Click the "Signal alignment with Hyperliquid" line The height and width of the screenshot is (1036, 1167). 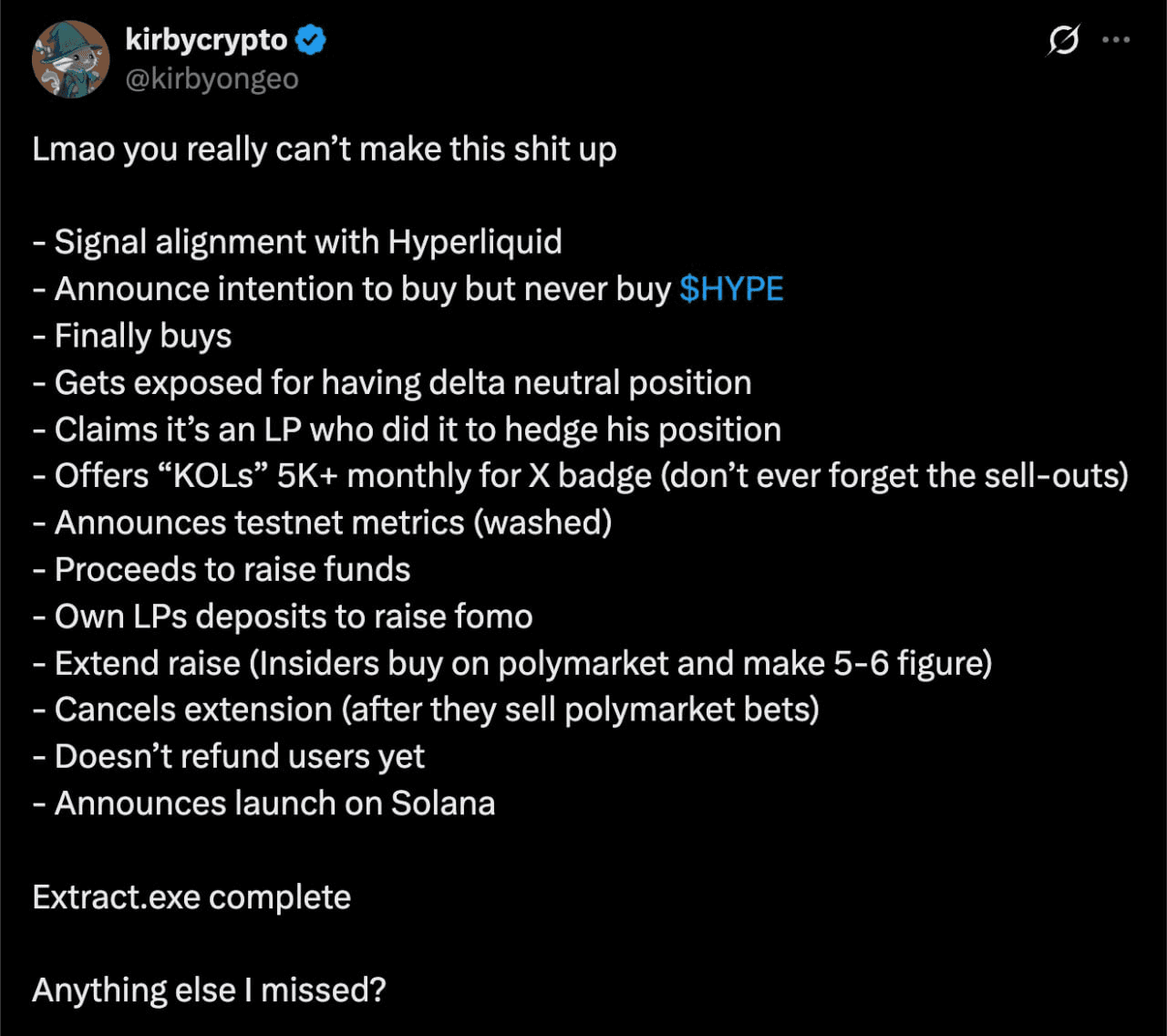(297, 243)
